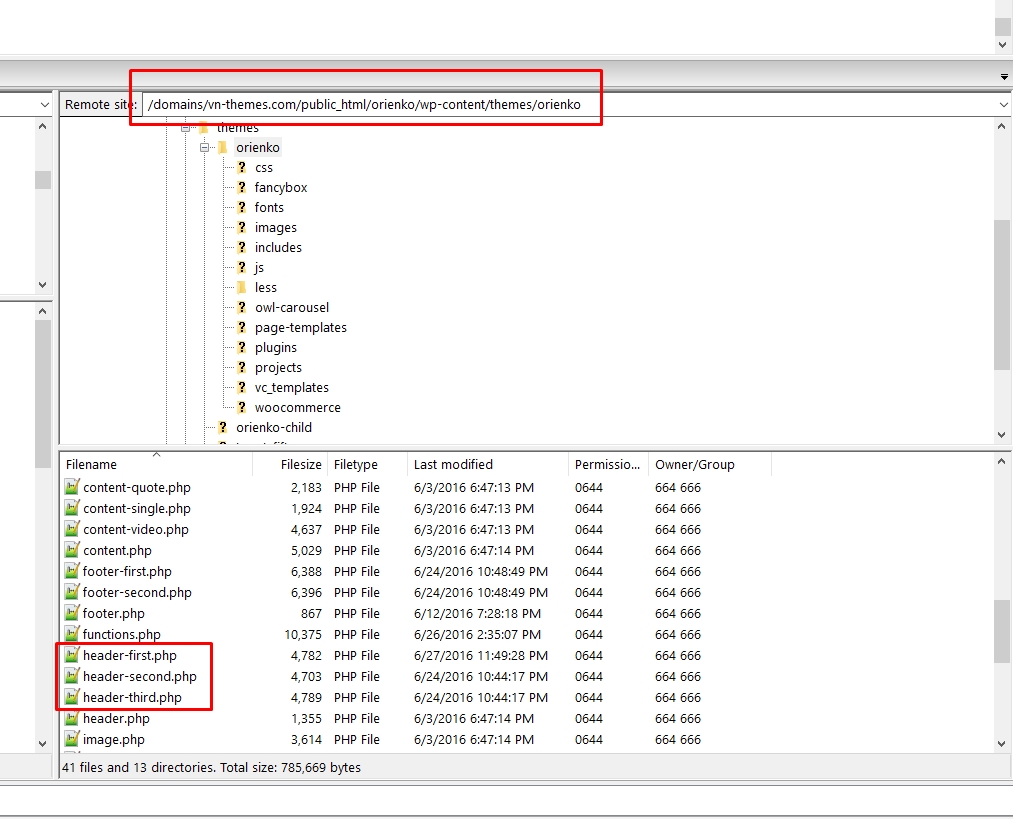1013x819 pixels.
Task: Sort files by Filename column header
Action: tap(92, 465)
